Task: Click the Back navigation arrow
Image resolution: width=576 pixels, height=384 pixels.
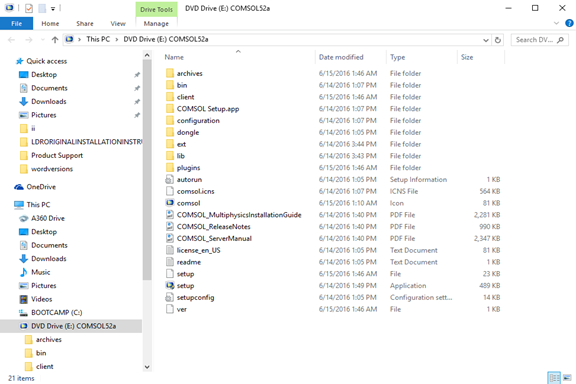Action: [11, 40]
